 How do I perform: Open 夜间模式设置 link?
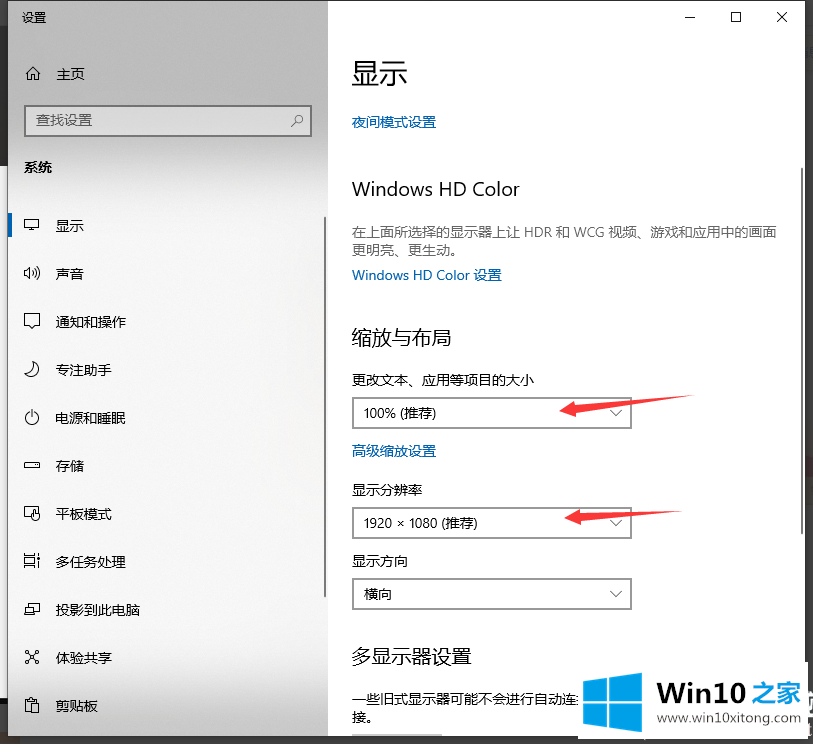(394, 122)
